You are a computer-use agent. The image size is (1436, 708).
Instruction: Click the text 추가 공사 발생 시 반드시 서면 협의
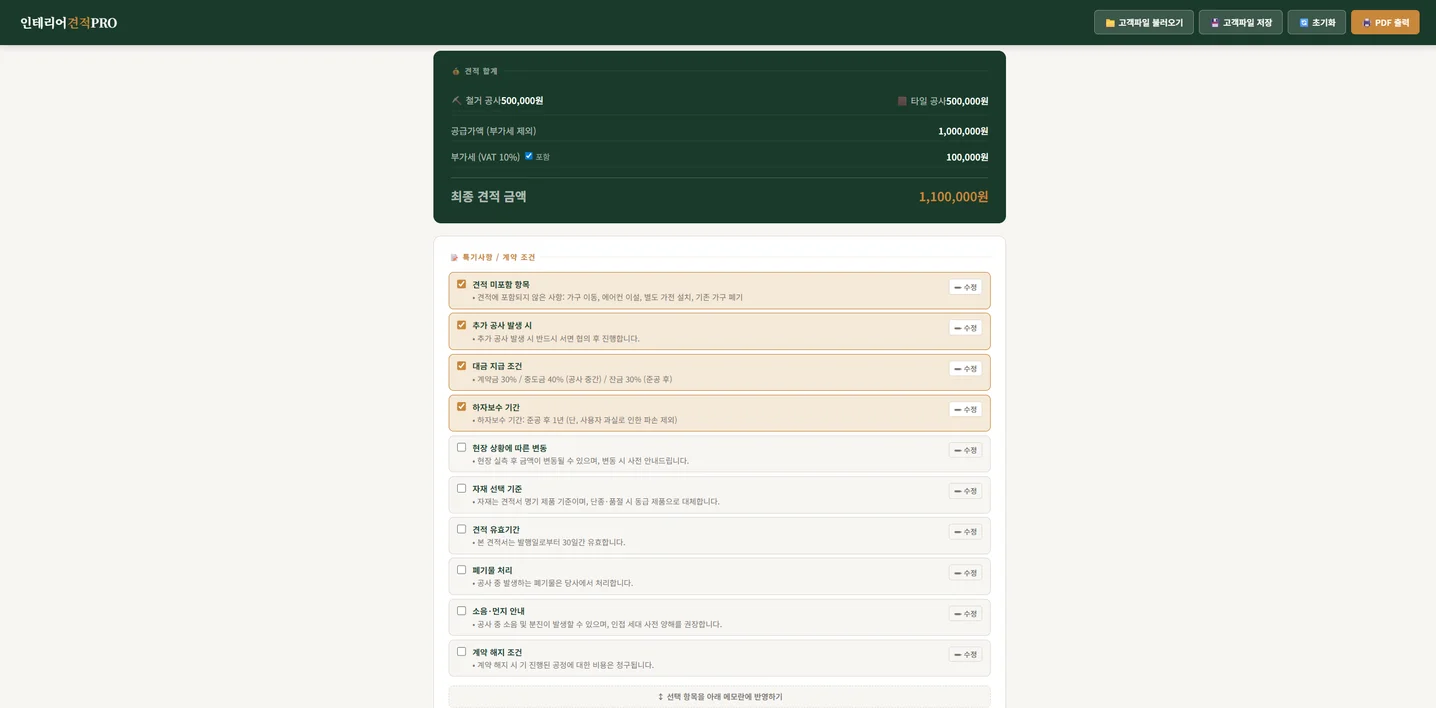coord(556,339)
